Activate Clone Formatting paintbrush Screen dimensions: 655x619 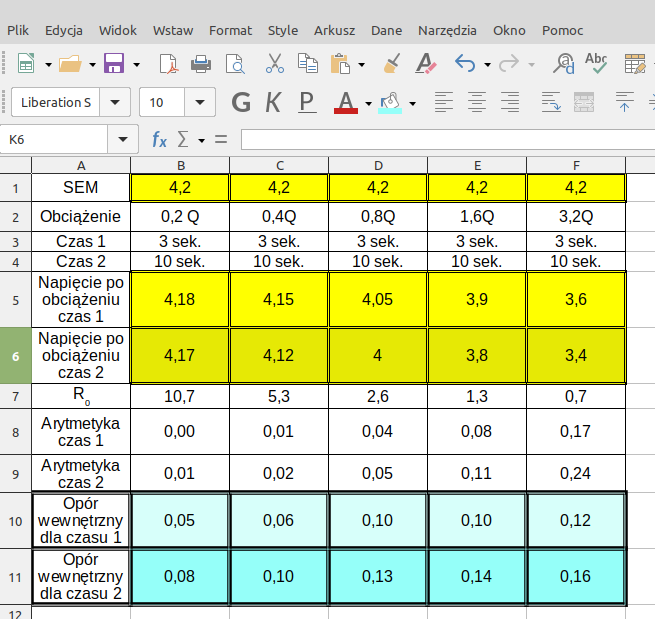tap(392, 64)
